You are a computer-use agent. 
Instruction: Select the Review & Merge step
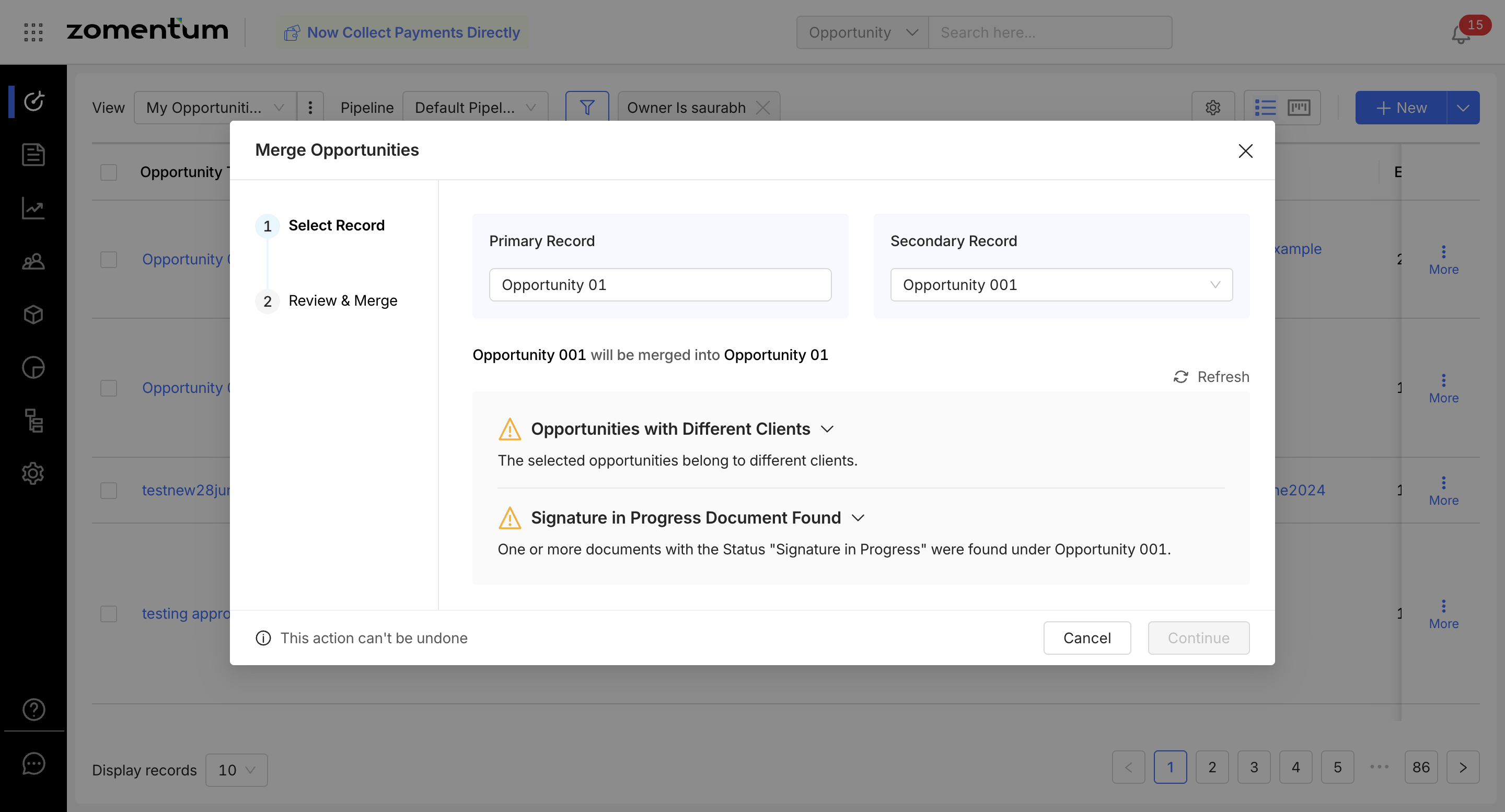(x=342, y=301)
